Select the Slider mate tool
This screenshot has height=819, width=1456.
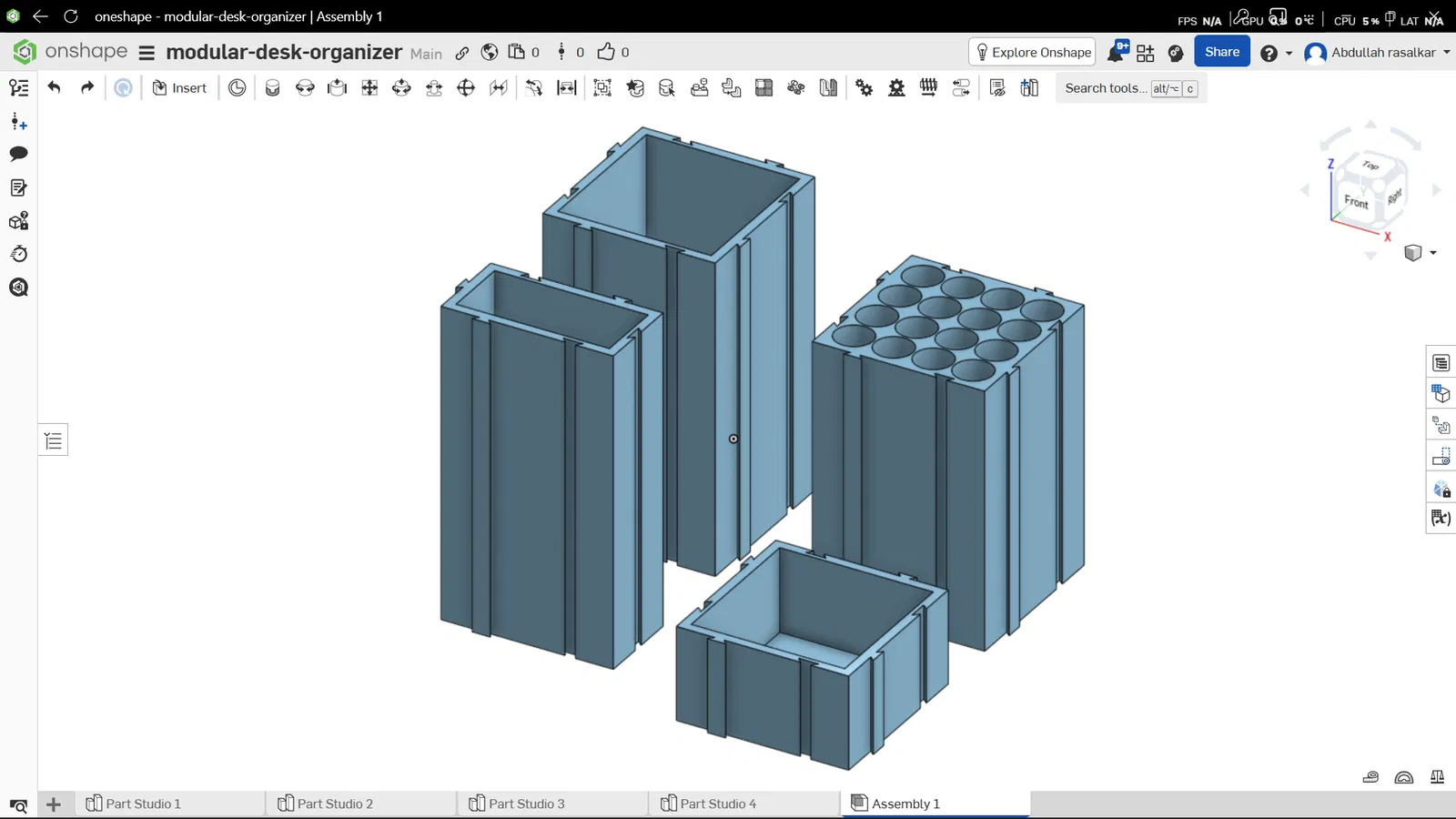337,87
